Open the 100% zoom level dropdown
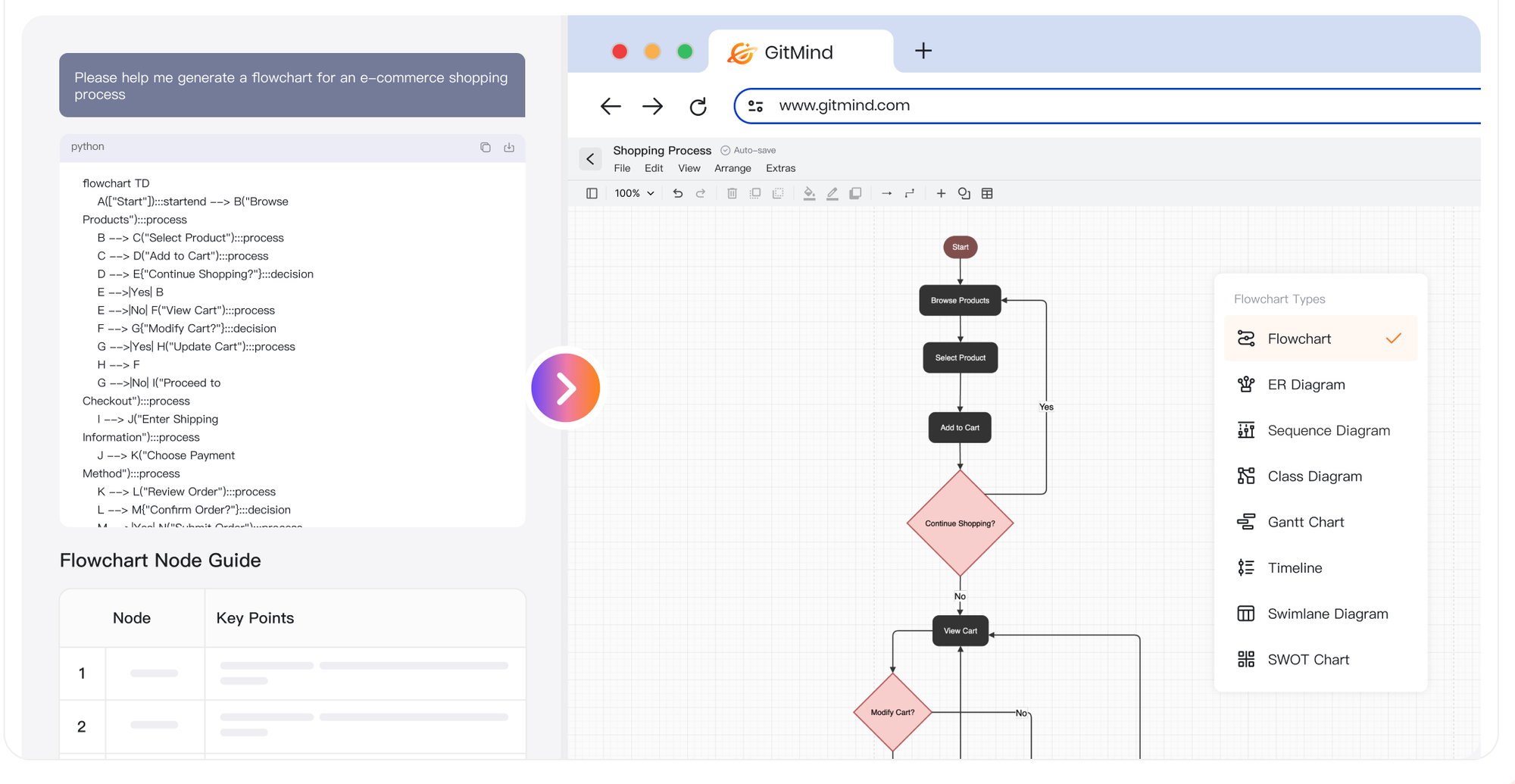 [x=634, y=194]
